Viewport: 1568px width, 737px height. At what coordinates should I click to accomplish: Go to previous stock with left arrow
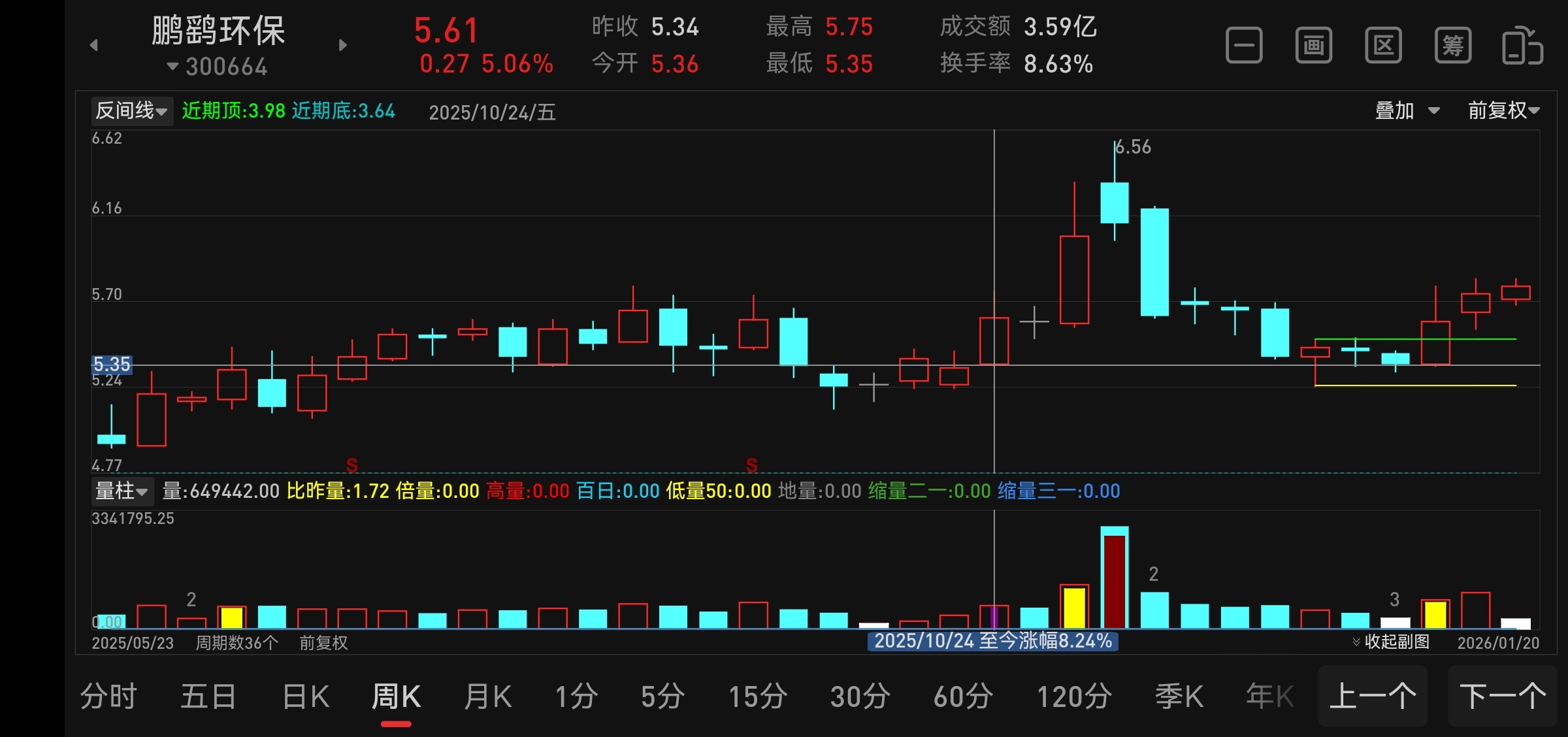click(x=94, y=45)
